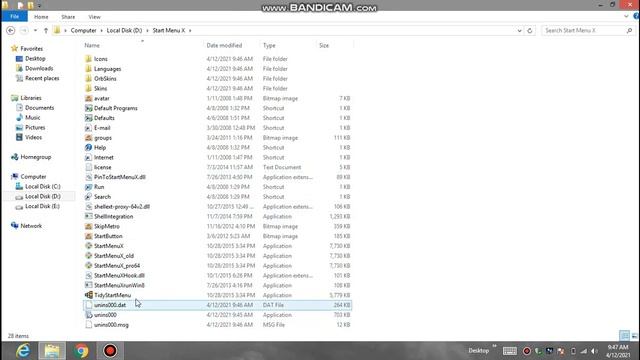Open Videos library

pos(33,137)
